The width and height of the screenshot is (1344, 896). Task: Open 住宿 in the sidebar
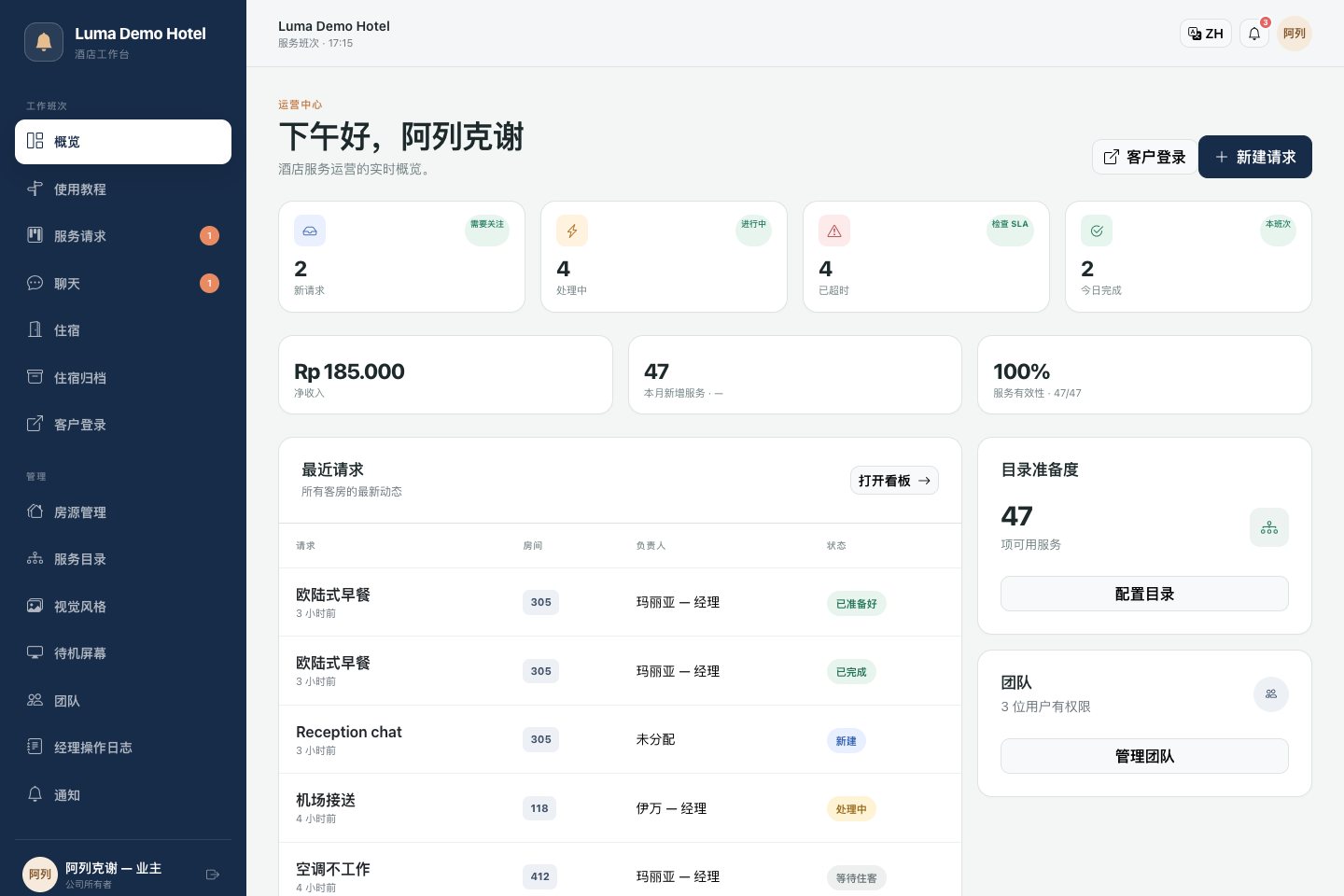123,330
